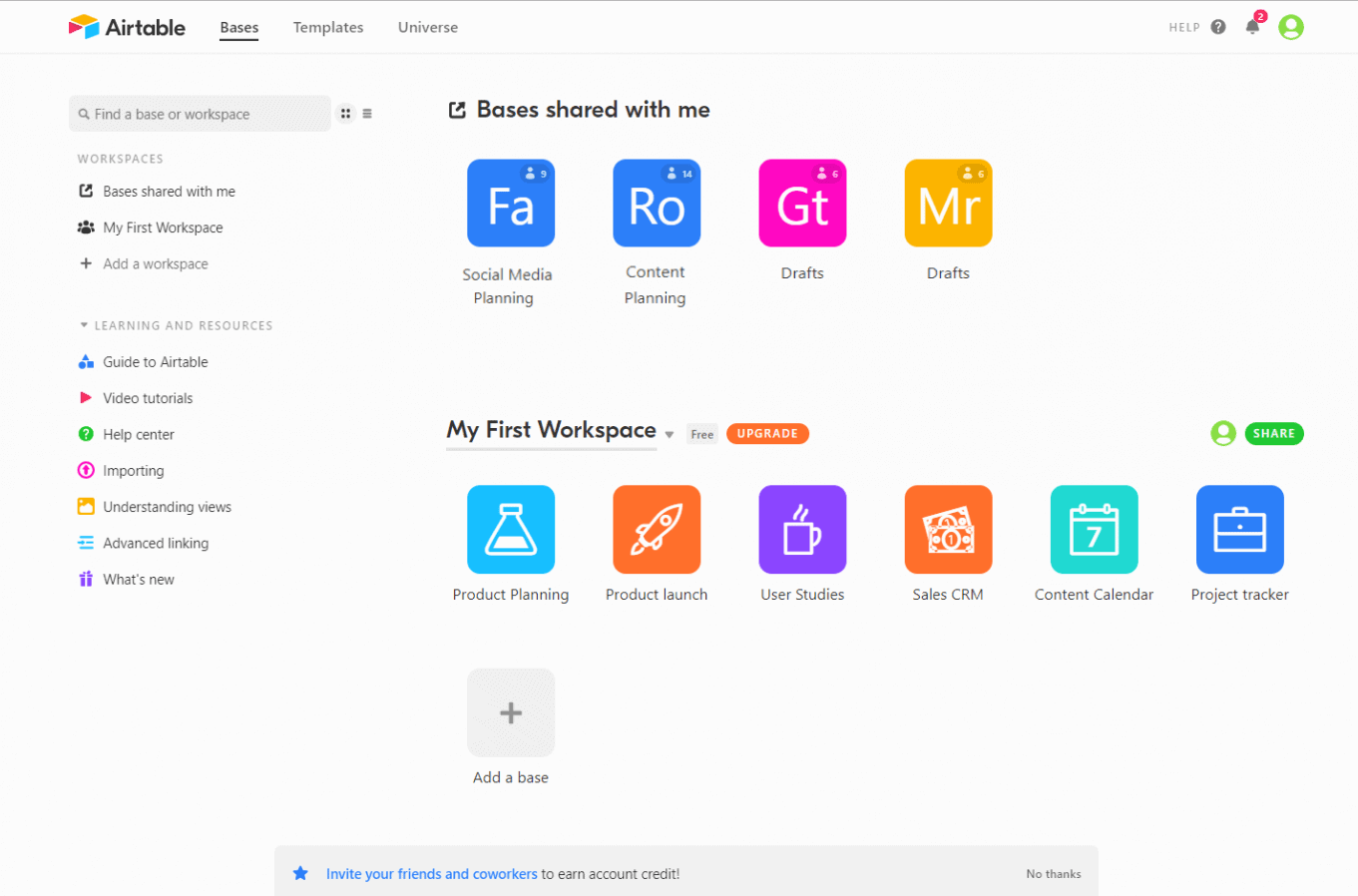Click the notifications bell icon

[x=1252, y=27]
